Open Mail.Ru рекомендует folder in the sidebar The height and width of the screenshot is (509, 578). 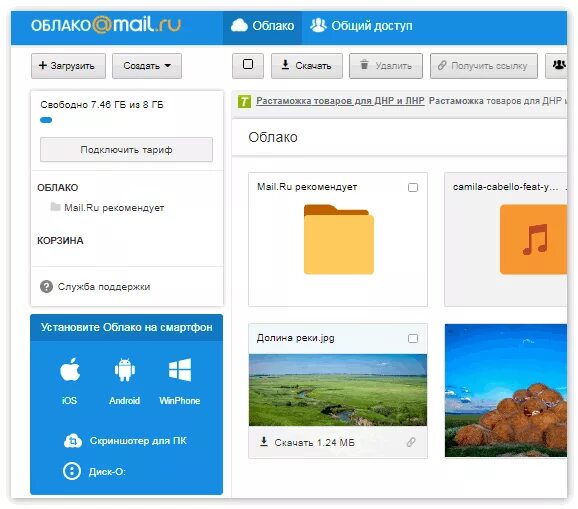[x=114, y=208]
